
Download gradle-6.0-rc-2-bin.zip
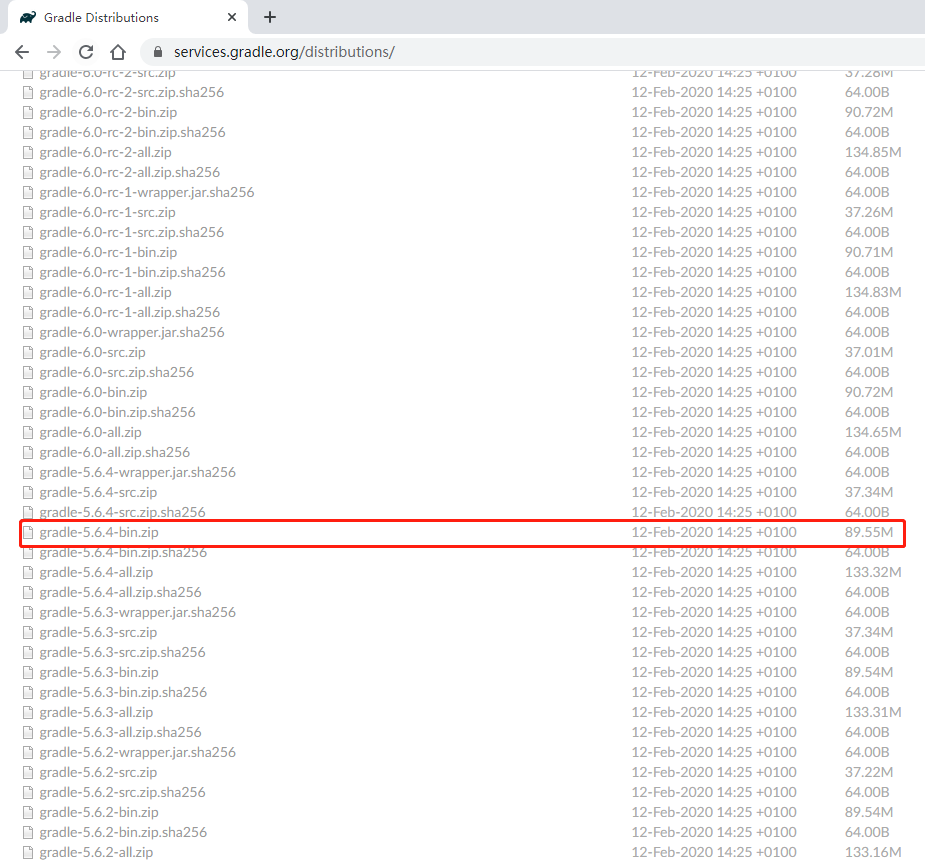point(108,112)
